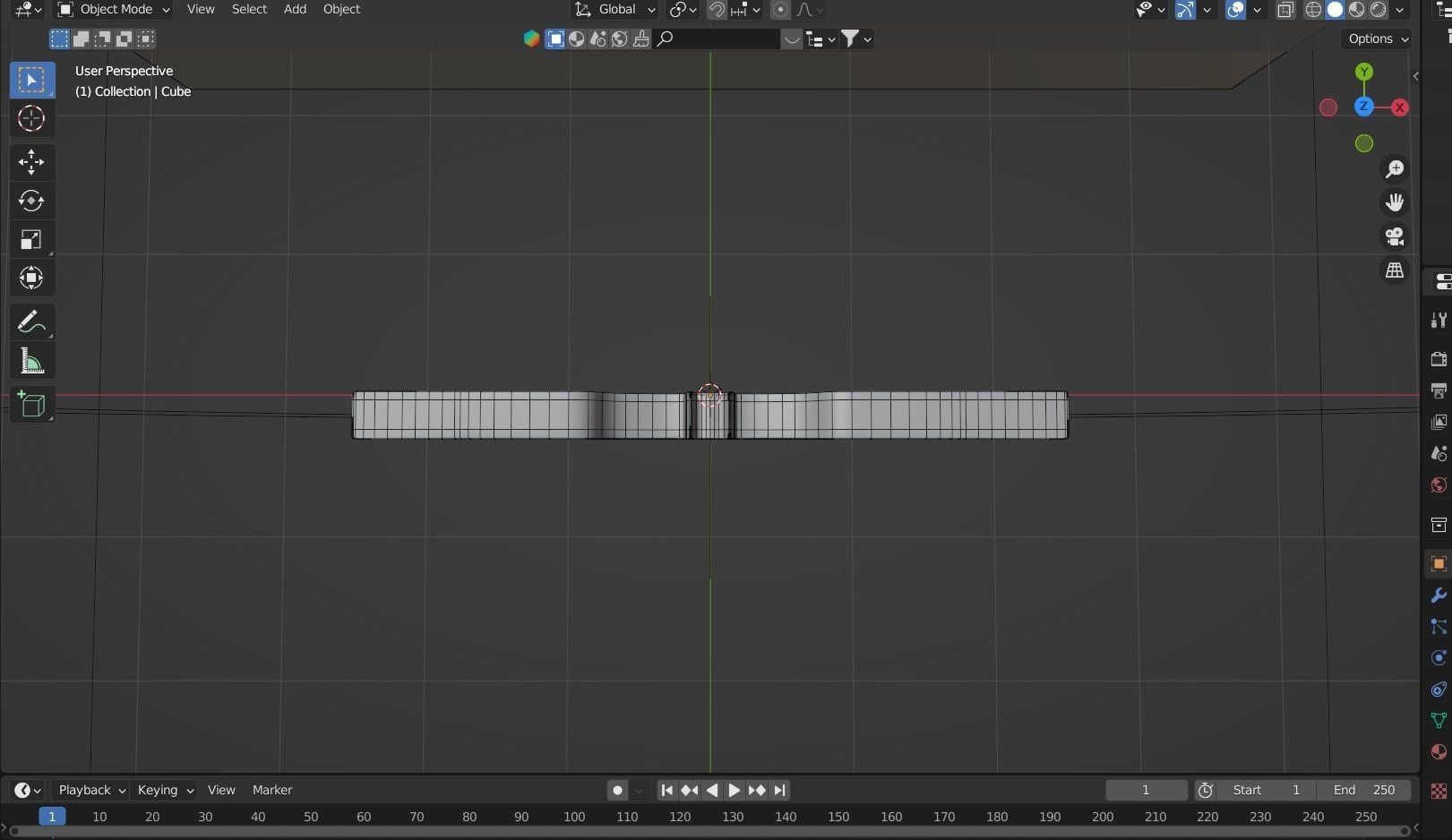This screenshot has height=840, width=1452.
Task: Toggle auto keying record button
Action: point(617,790)
